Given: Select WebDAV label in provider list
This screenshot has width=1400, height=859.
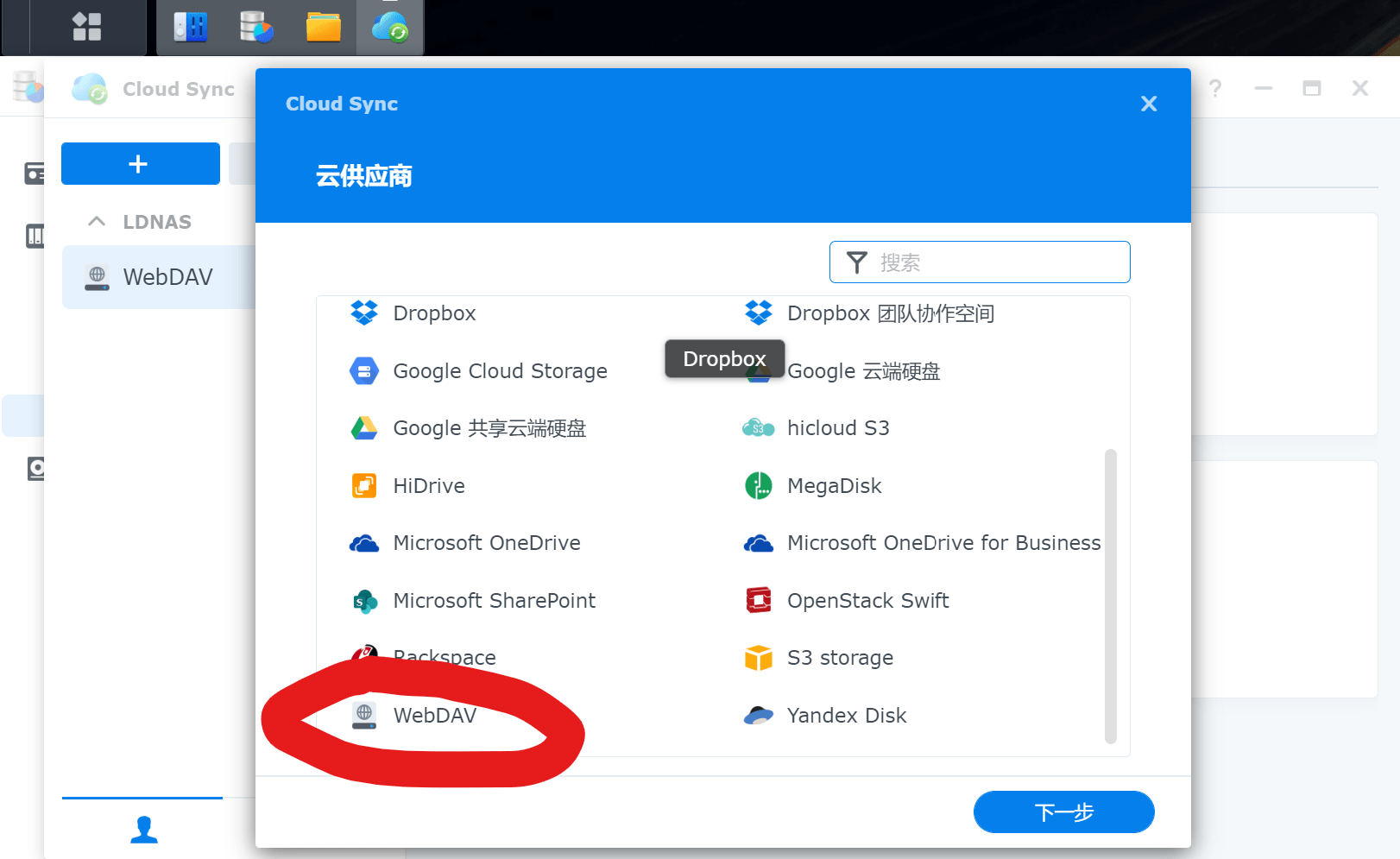Looking at the screenshot, I should coord(435,716).
